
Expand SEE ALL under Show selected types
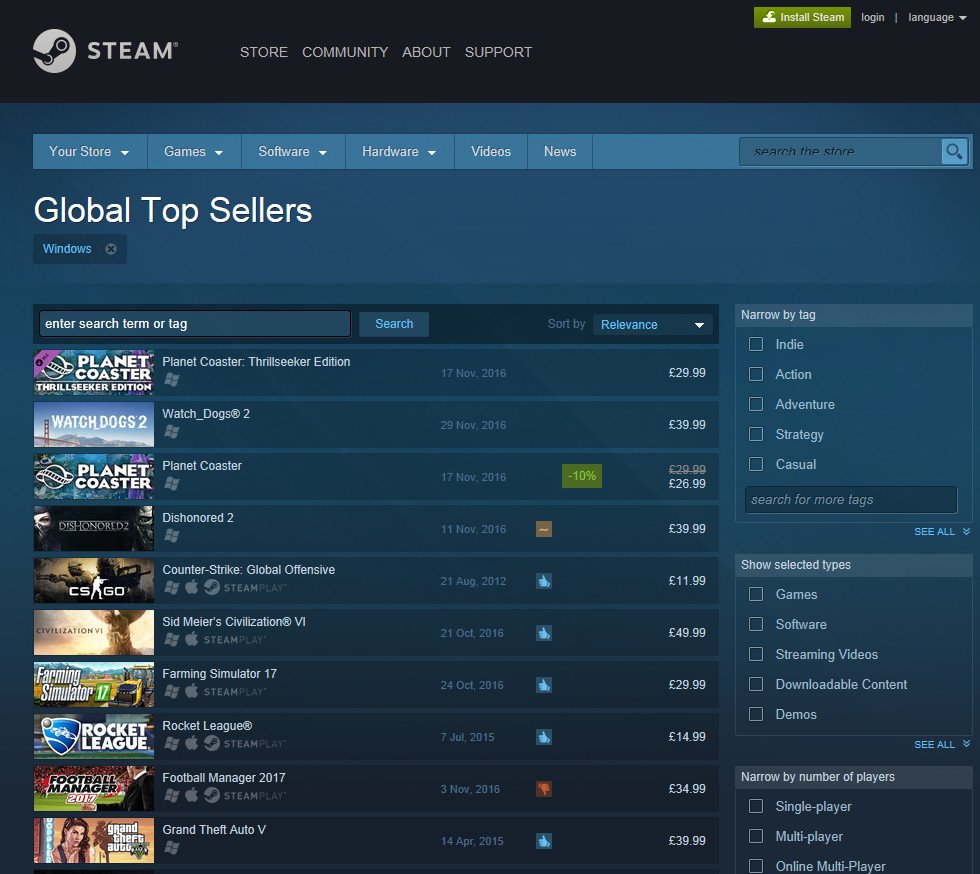coord(942,745)
